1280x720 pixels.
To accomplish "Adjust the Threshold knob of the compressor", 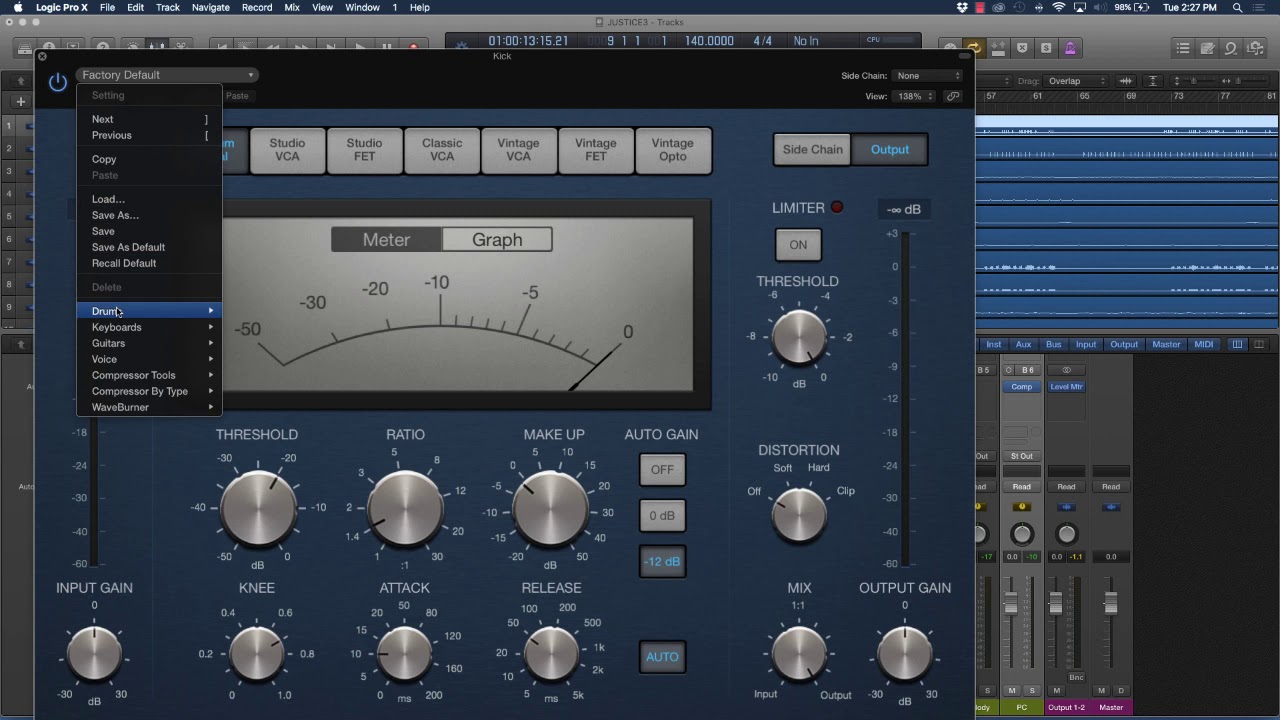I will (x=258, y=508).
